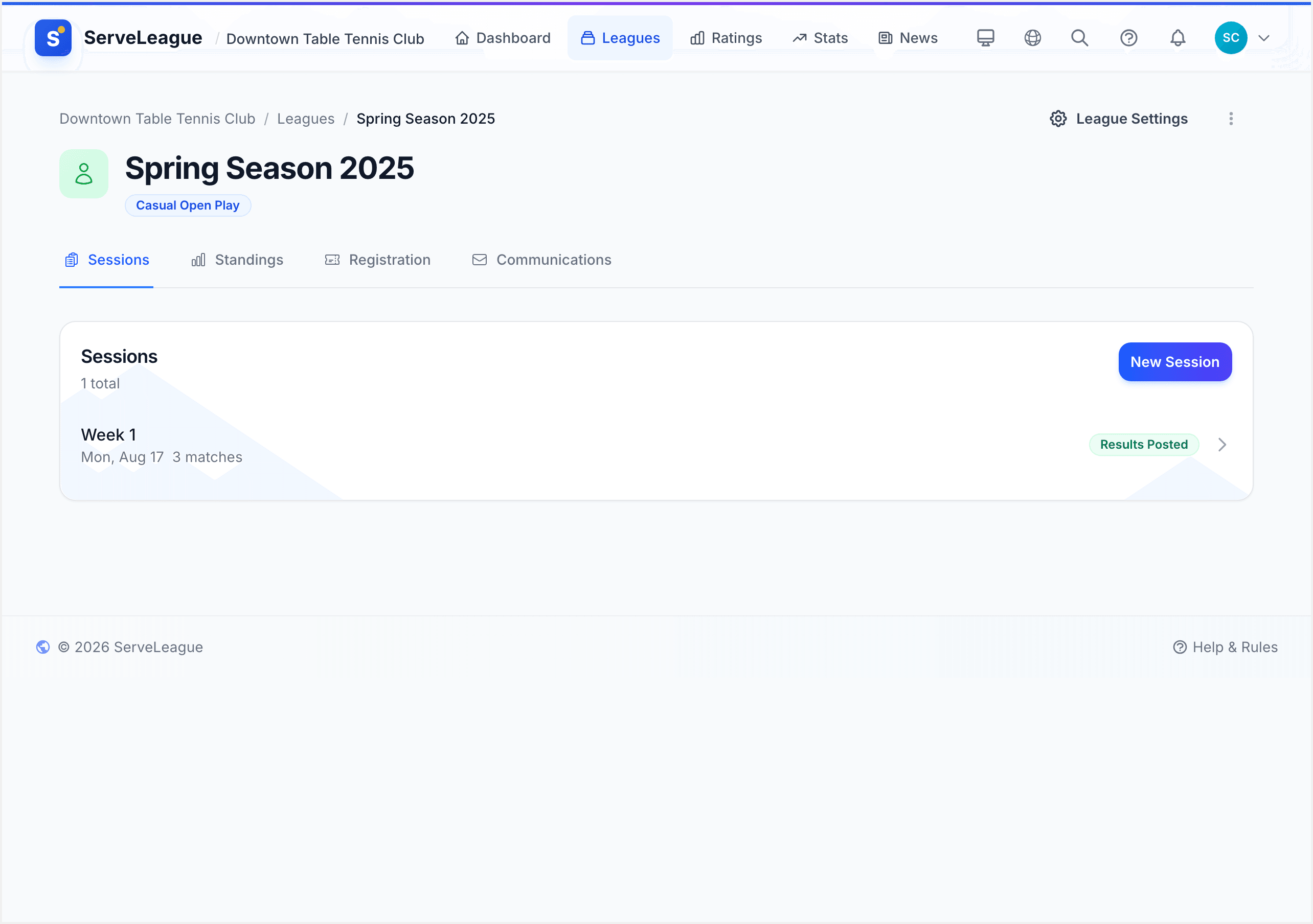Click the globe language icon
Screen dimensions: 1313x924
coord(1032,38)
